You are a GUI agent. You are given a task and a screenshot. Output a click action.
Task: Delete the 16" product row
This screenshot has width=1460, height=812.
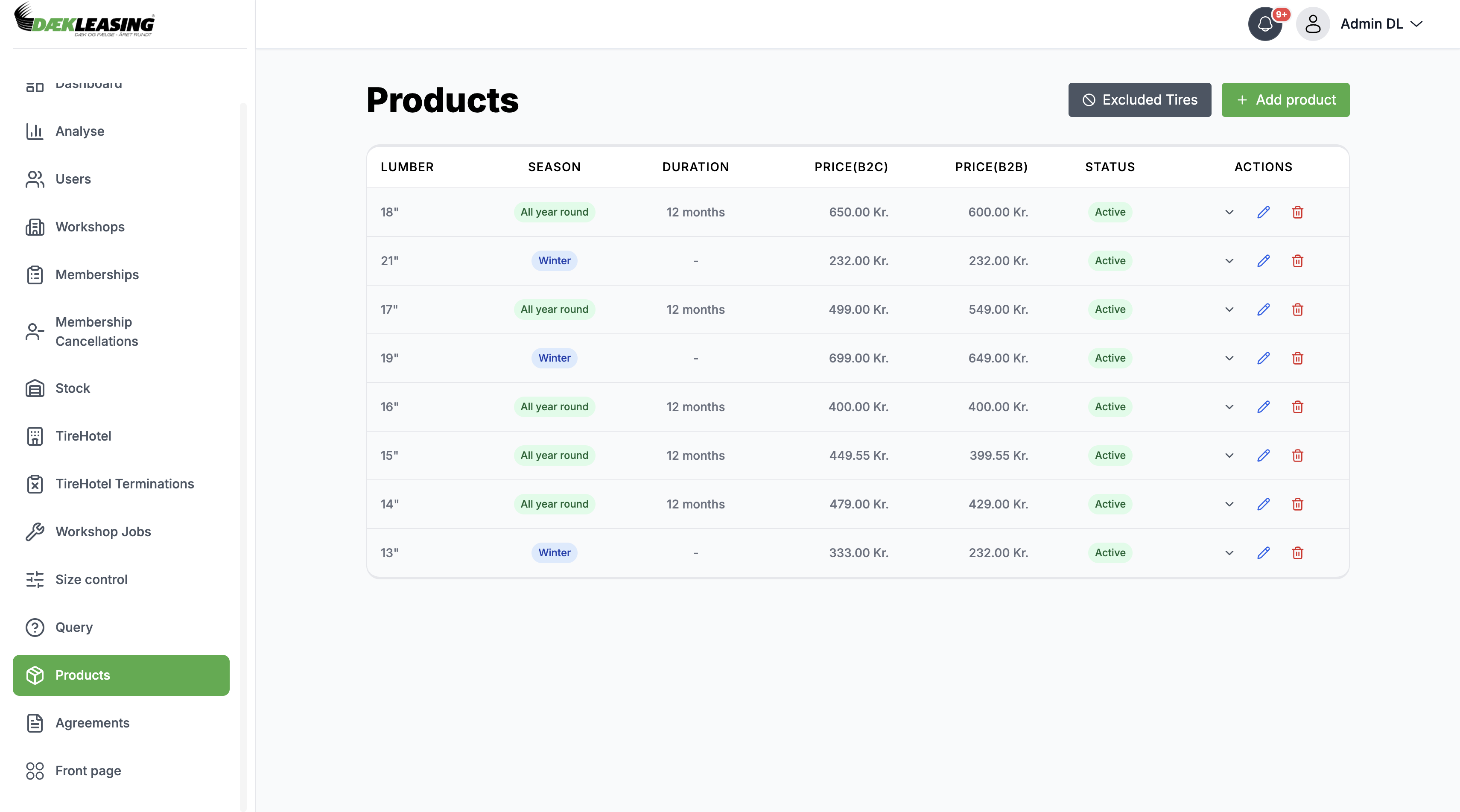click(1297, 407)
